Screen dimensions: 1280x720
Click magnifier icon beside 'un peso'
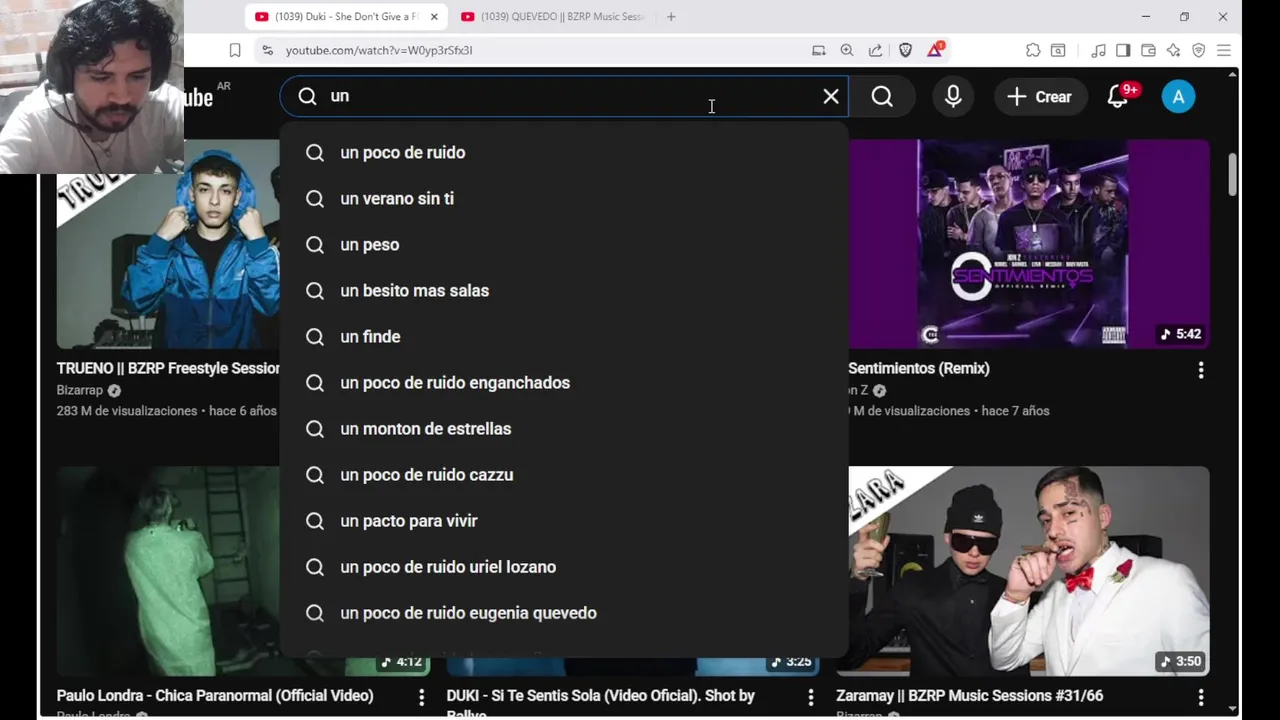tap(315, 245)
